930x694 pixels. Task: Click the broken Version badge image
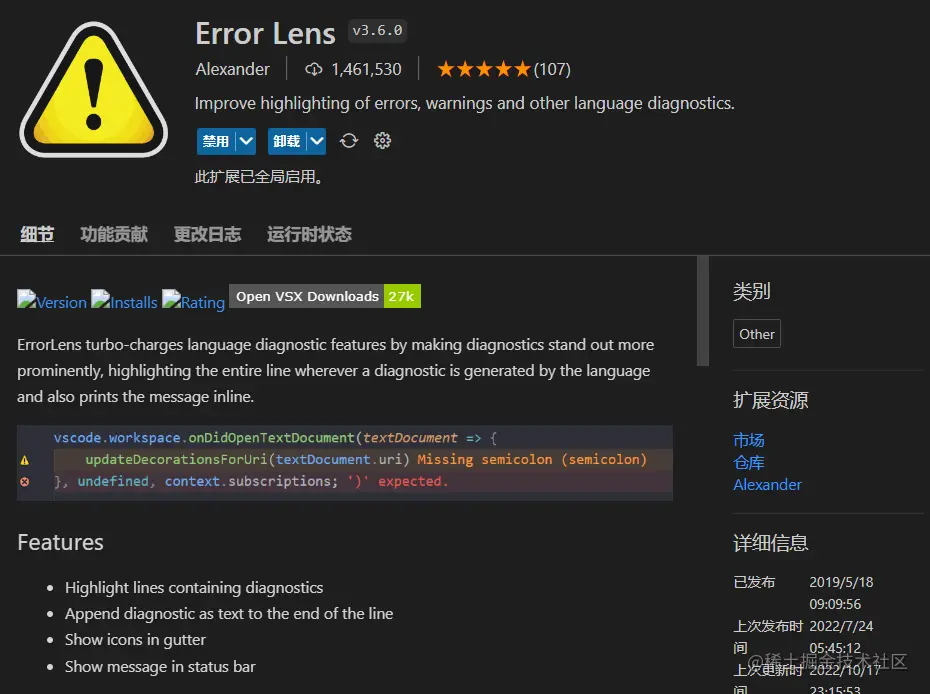tap(52, 300)
